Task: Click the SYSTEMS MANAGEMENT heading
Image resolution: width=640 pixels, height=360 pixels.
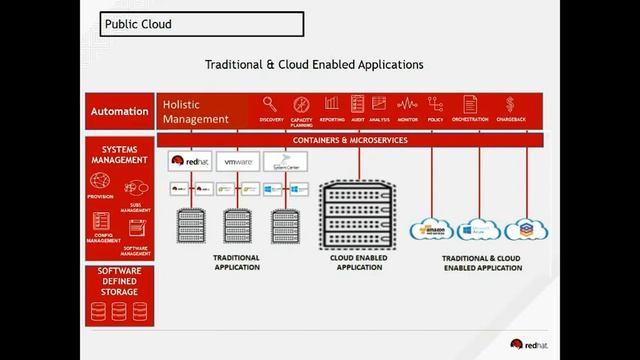Action: [120, 155]
